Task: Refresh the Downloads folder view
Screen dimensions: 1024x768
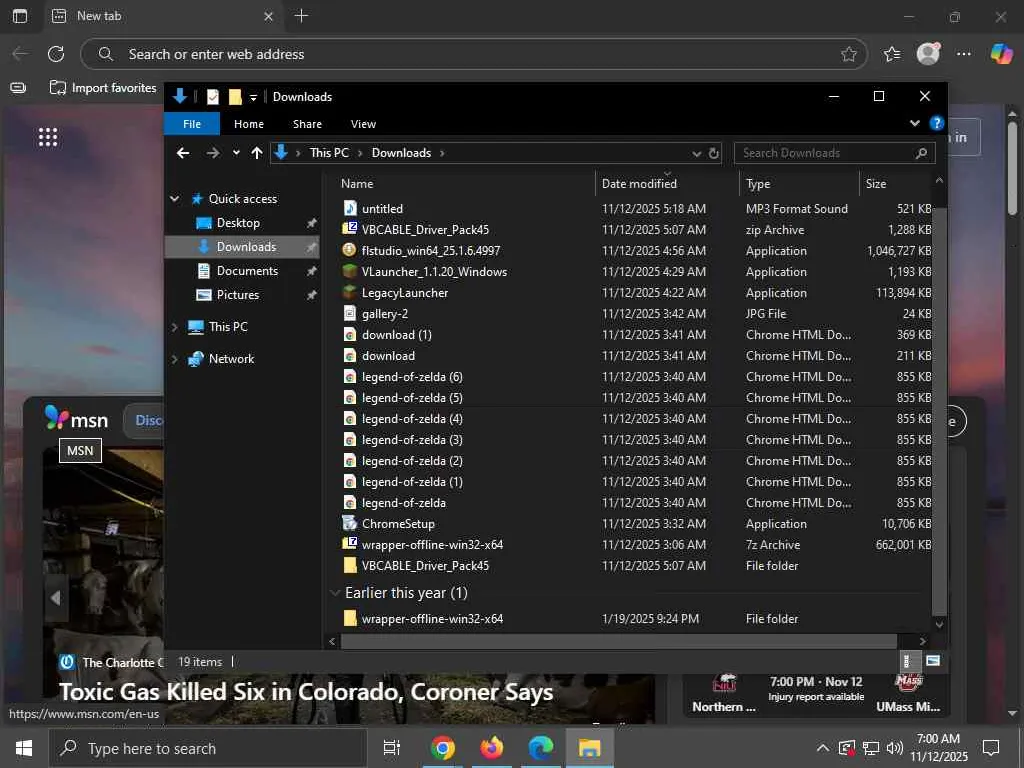Action: click(714, 153)
